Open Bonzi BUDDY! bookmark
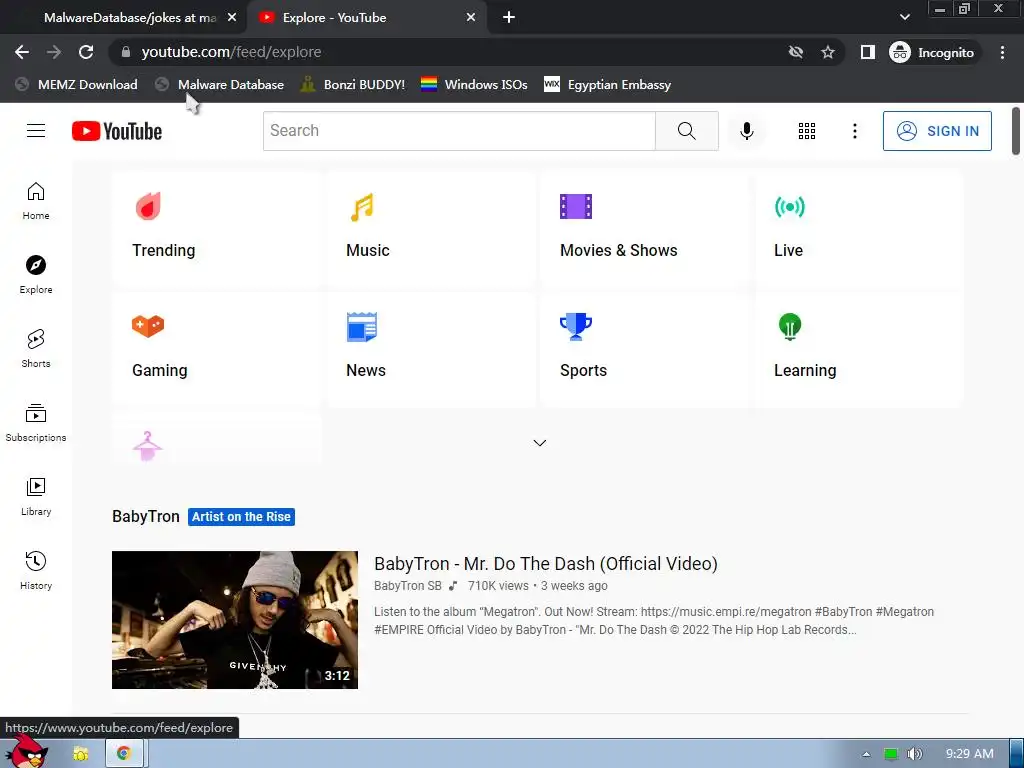Image resolution: width=1024 pixels, height=768 pixels. (x=353, y=84)
